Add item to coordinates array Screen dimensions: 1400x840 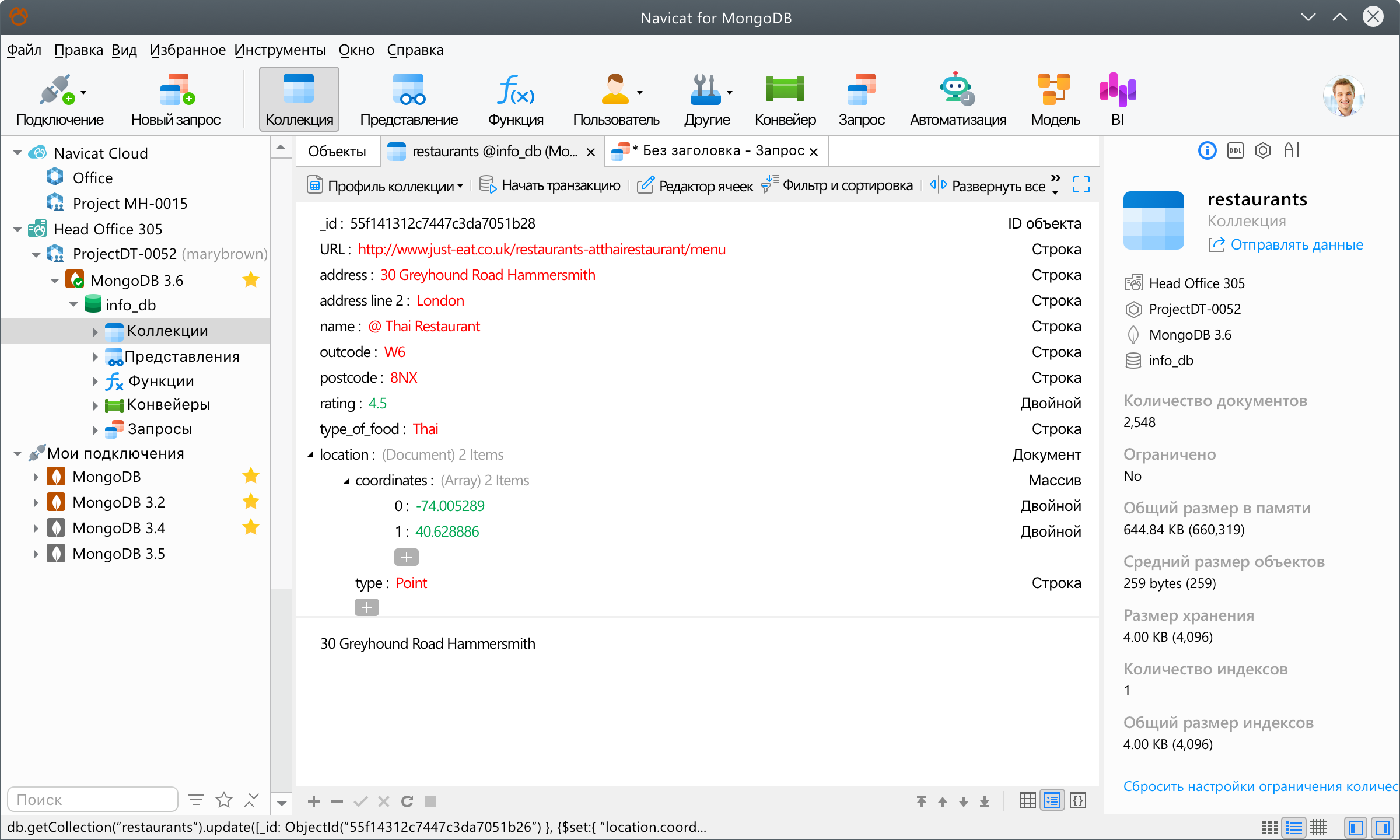tap(407, 558)
